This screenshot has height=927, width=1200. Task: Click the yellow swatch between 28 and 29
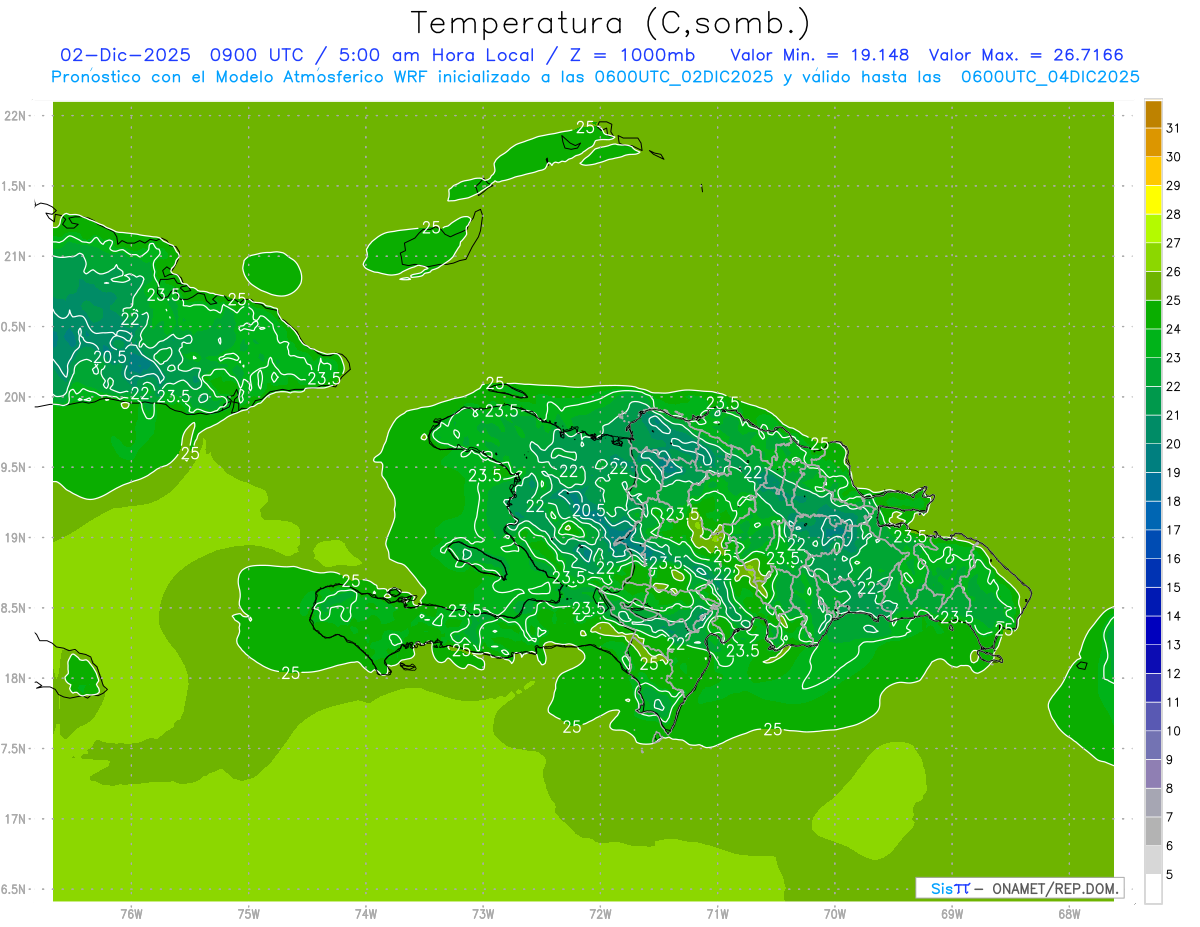point(1153,200)
